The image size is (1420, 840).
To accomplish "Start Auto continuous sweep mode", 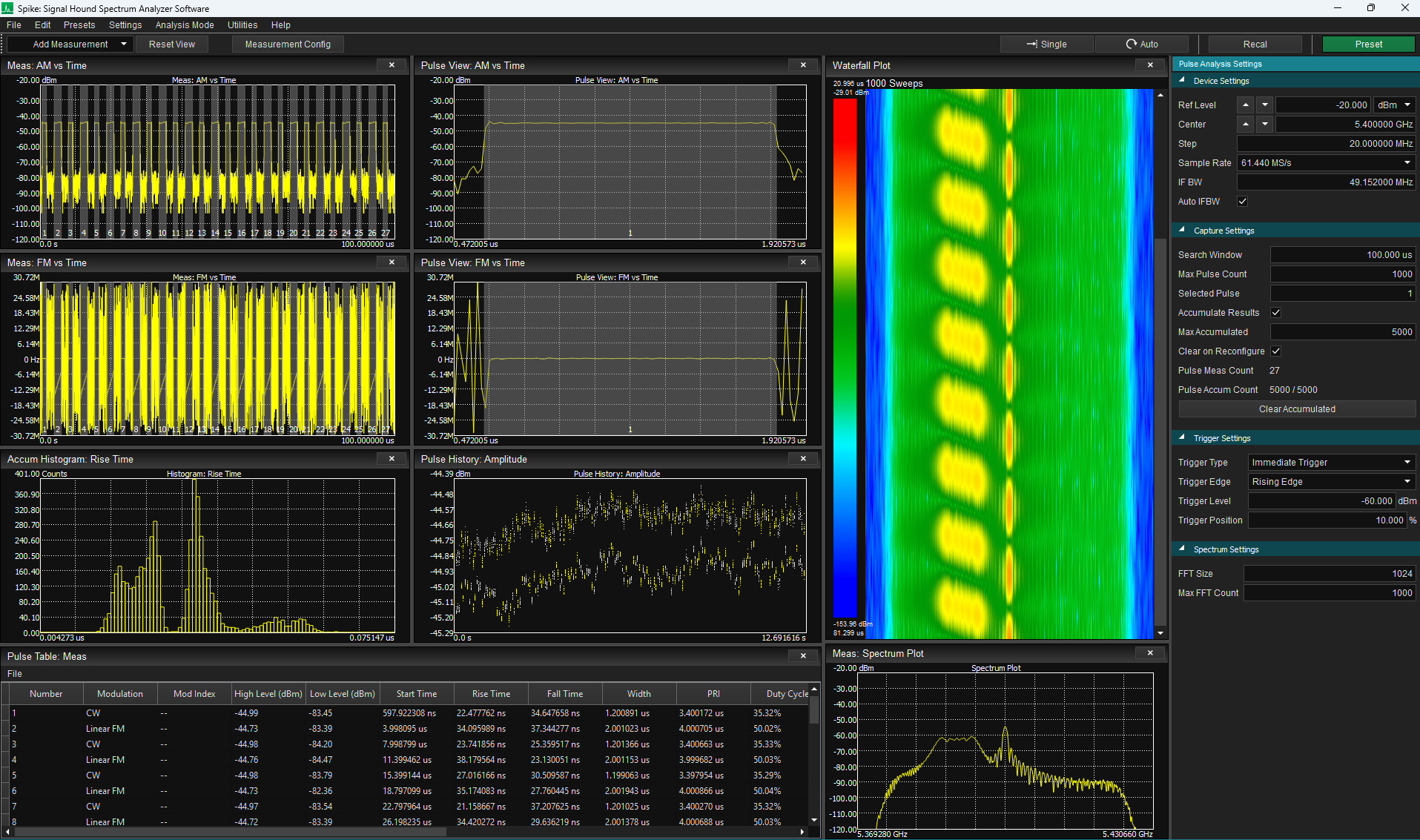I will tap(1142, 44).
